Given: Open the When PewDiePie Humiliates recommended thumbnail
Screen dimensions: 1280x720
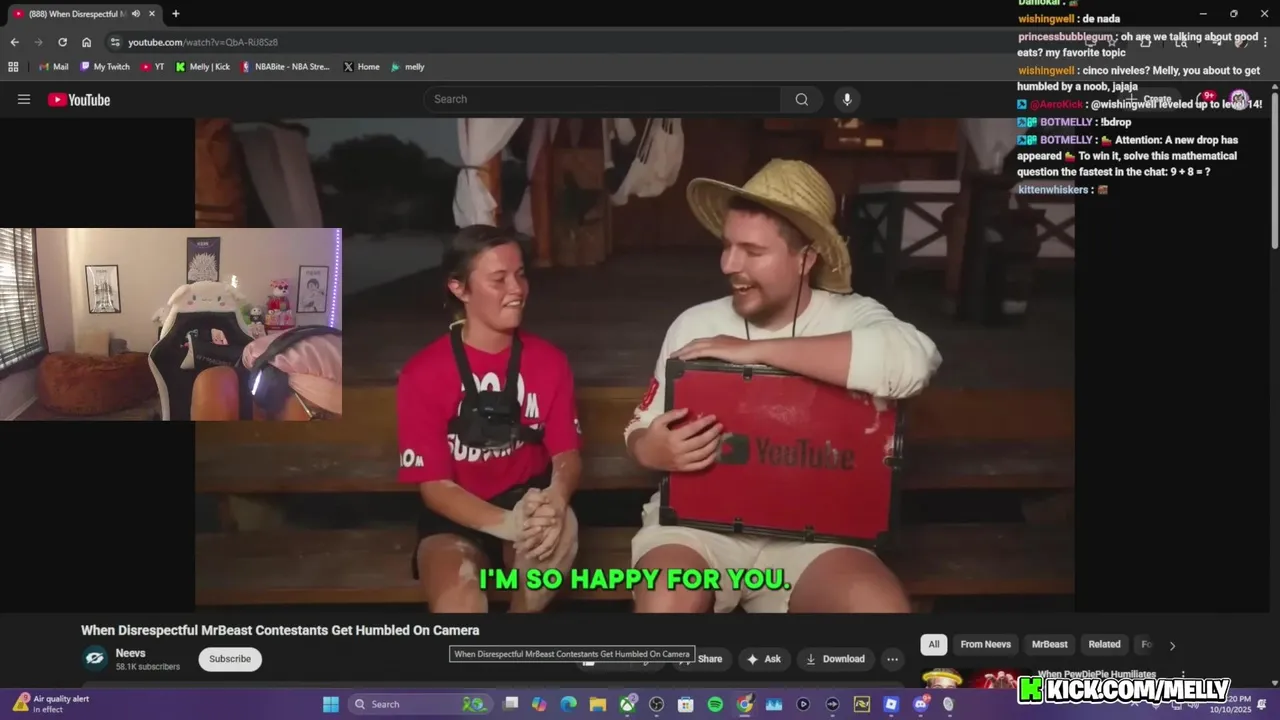Looking at the screenshot, I should [x=975, y=679].
